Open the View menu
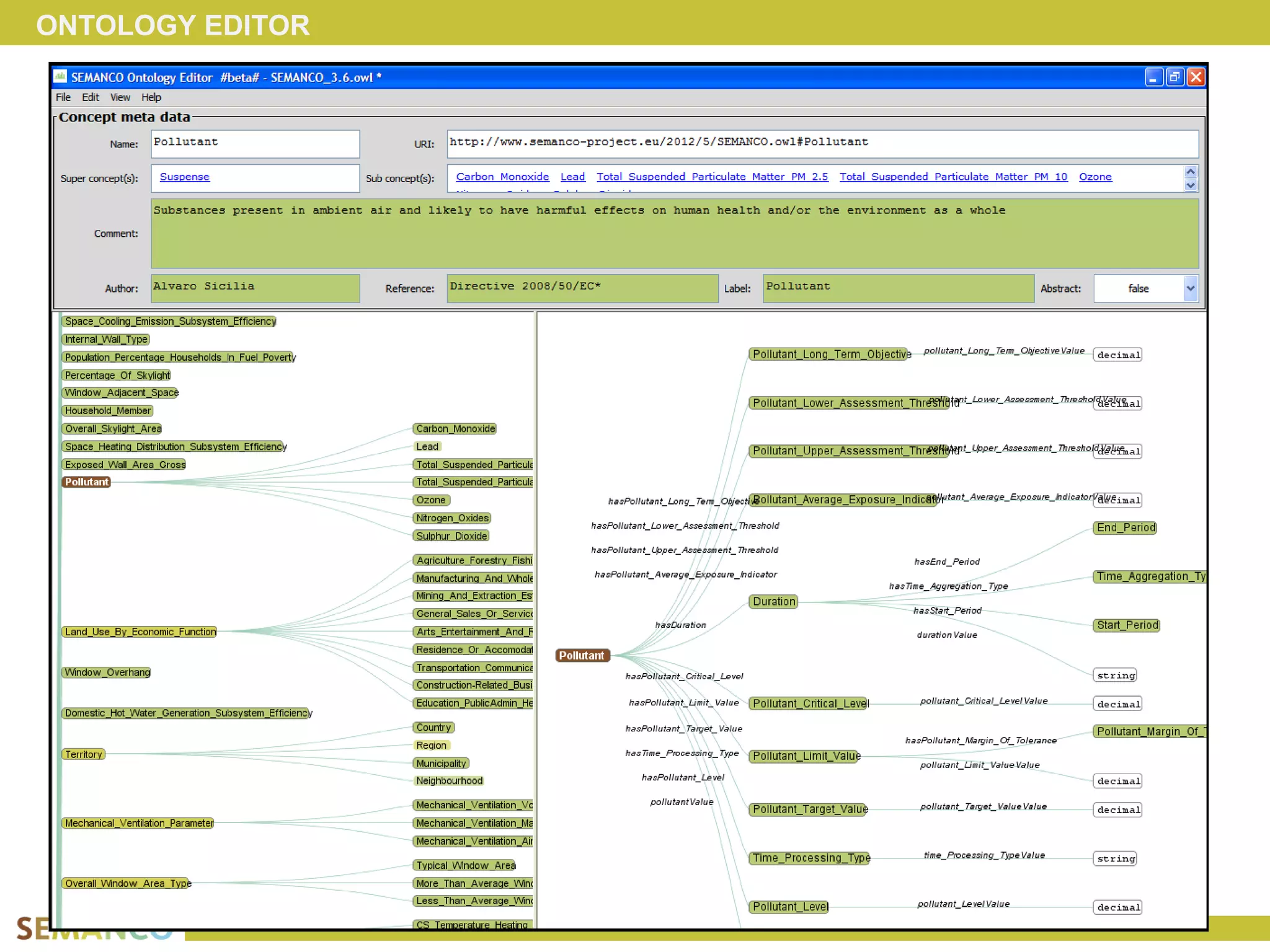 click(120, 97)
